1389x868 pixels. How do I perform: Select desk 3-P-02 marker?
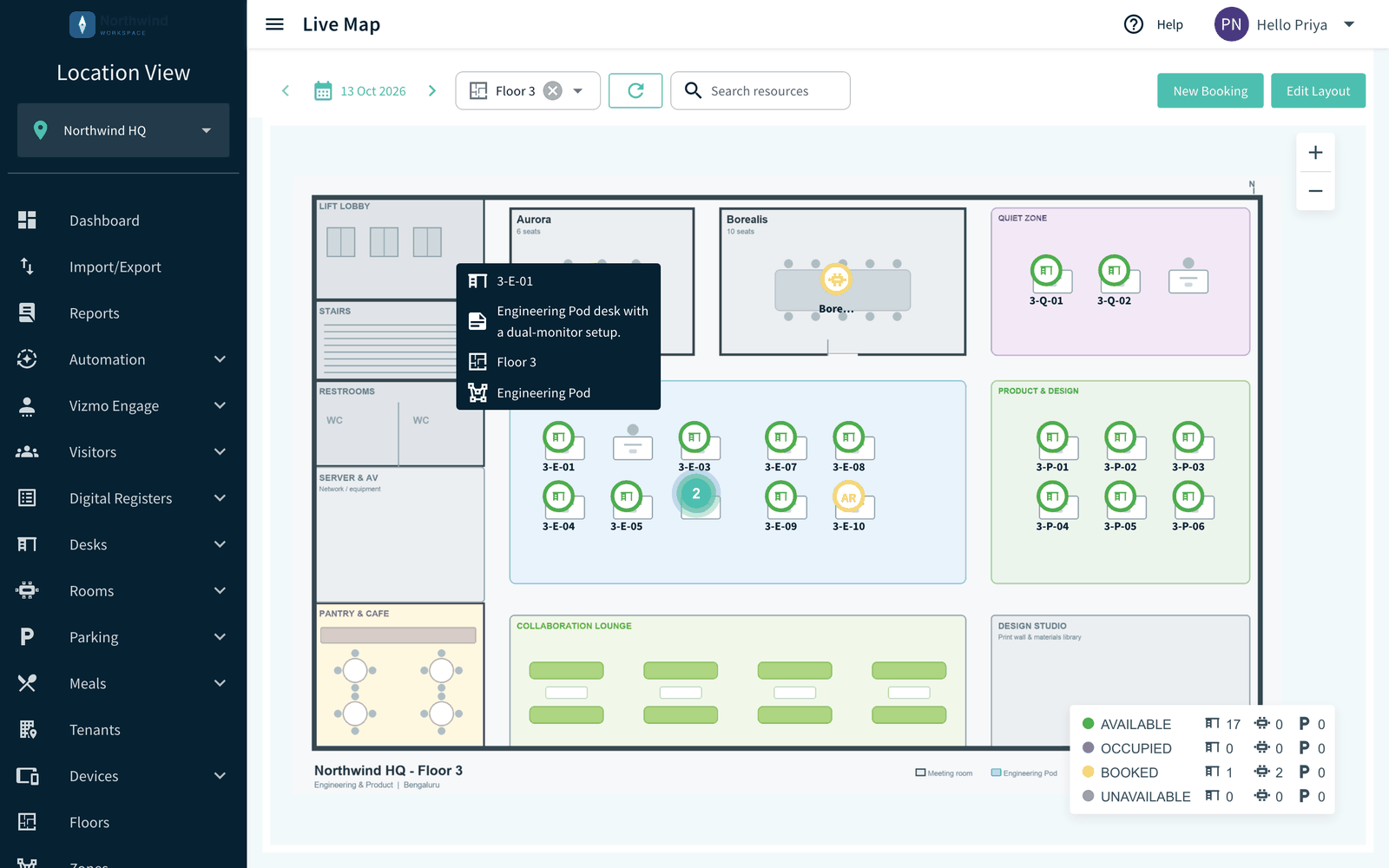1120,437
